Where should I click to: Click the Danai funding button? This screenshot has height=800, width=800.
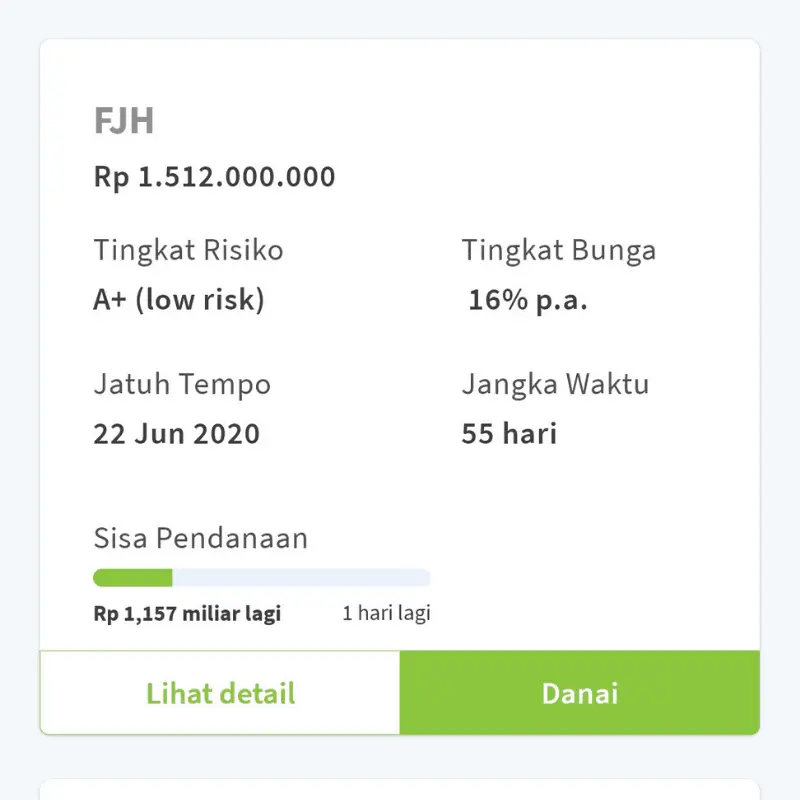click(580, 692)
